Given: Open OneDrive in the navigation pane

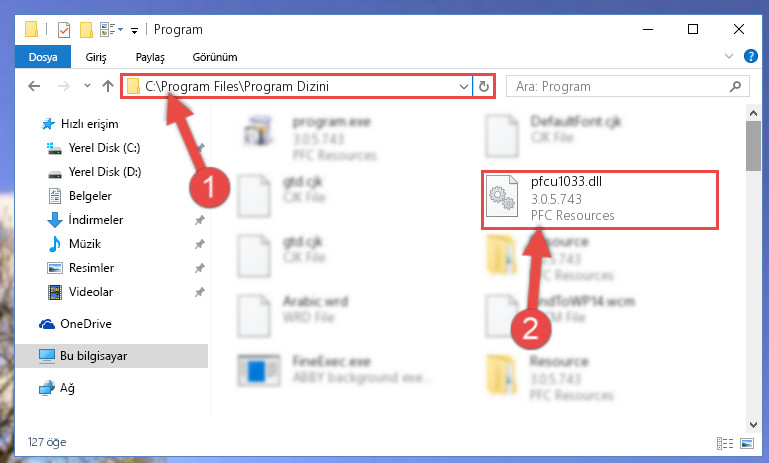Looking at the screenshot, I should (86, 324).
